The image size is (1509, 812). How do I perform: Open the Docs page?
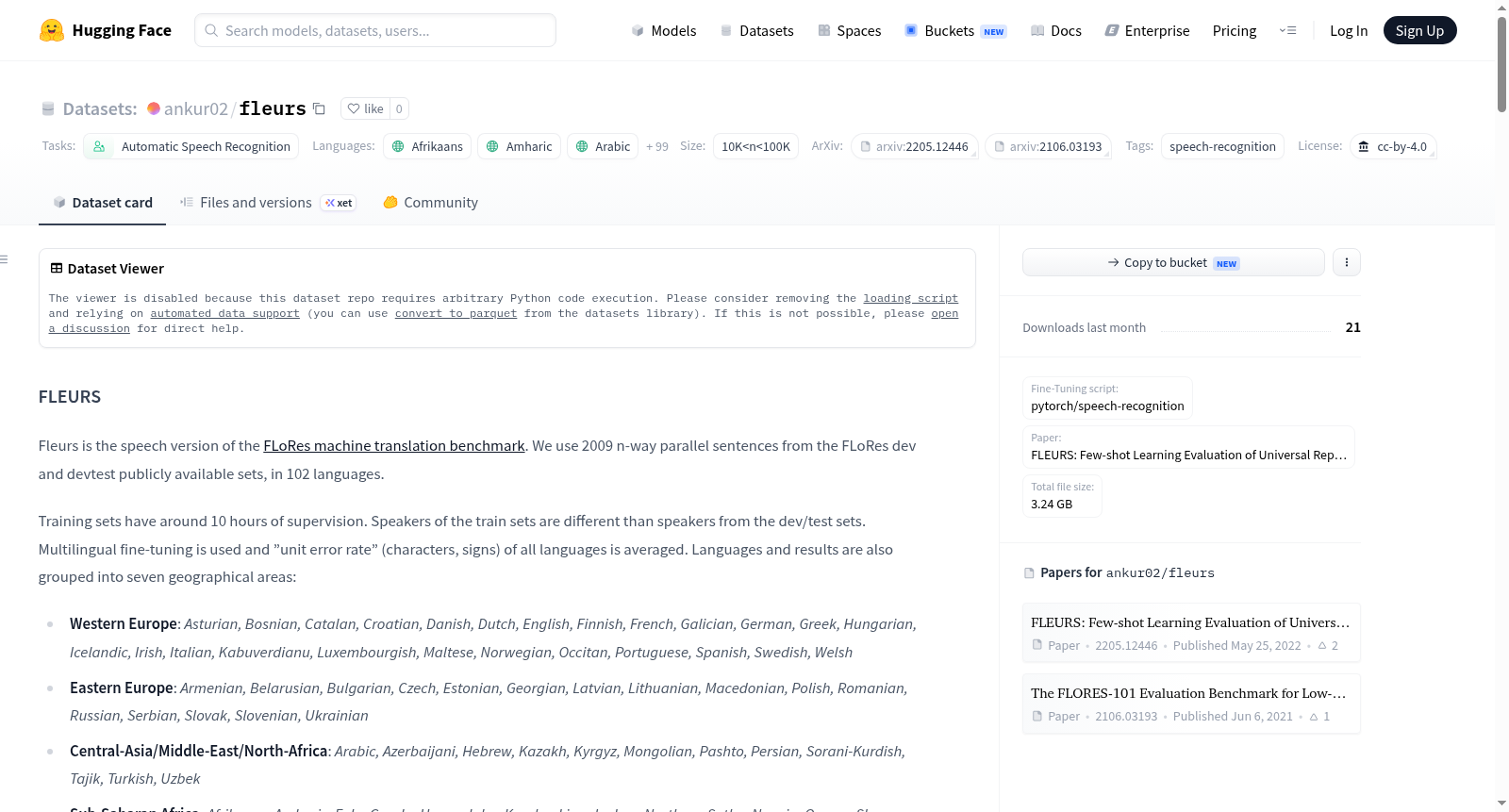tap(1055, 30)
